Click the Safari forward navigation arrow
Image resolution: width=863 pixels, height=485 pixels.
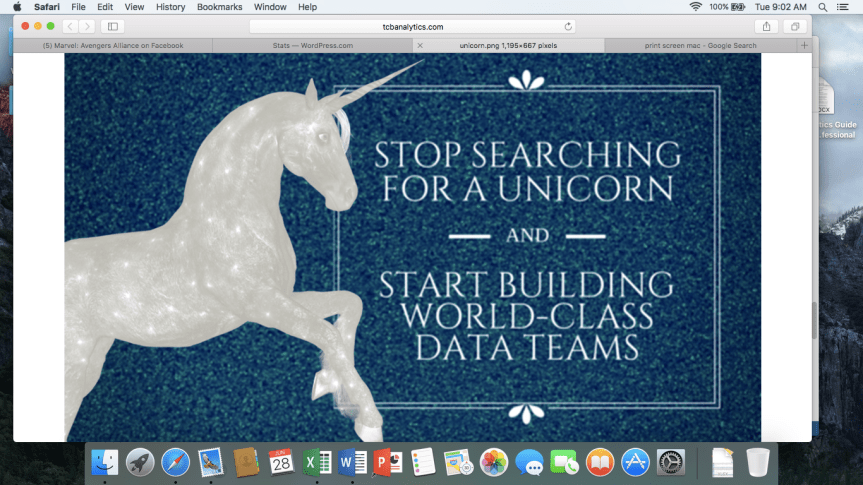(x=87, y=26)
